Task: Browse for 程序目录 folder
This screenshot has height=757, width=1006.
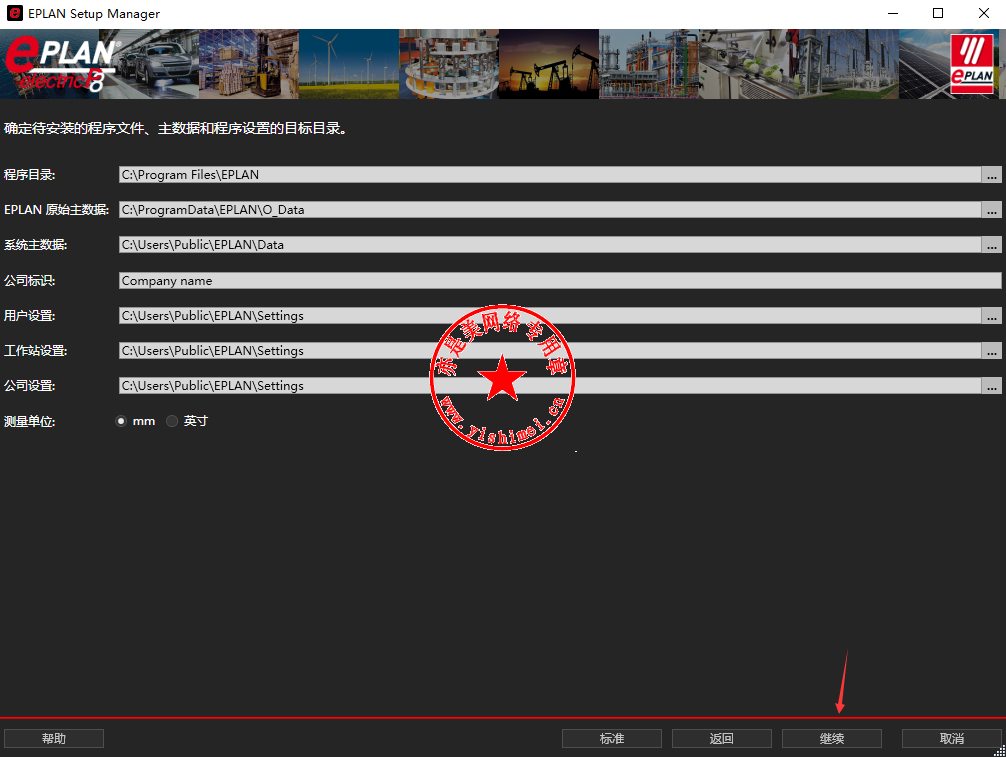Action: coord(992,175)
